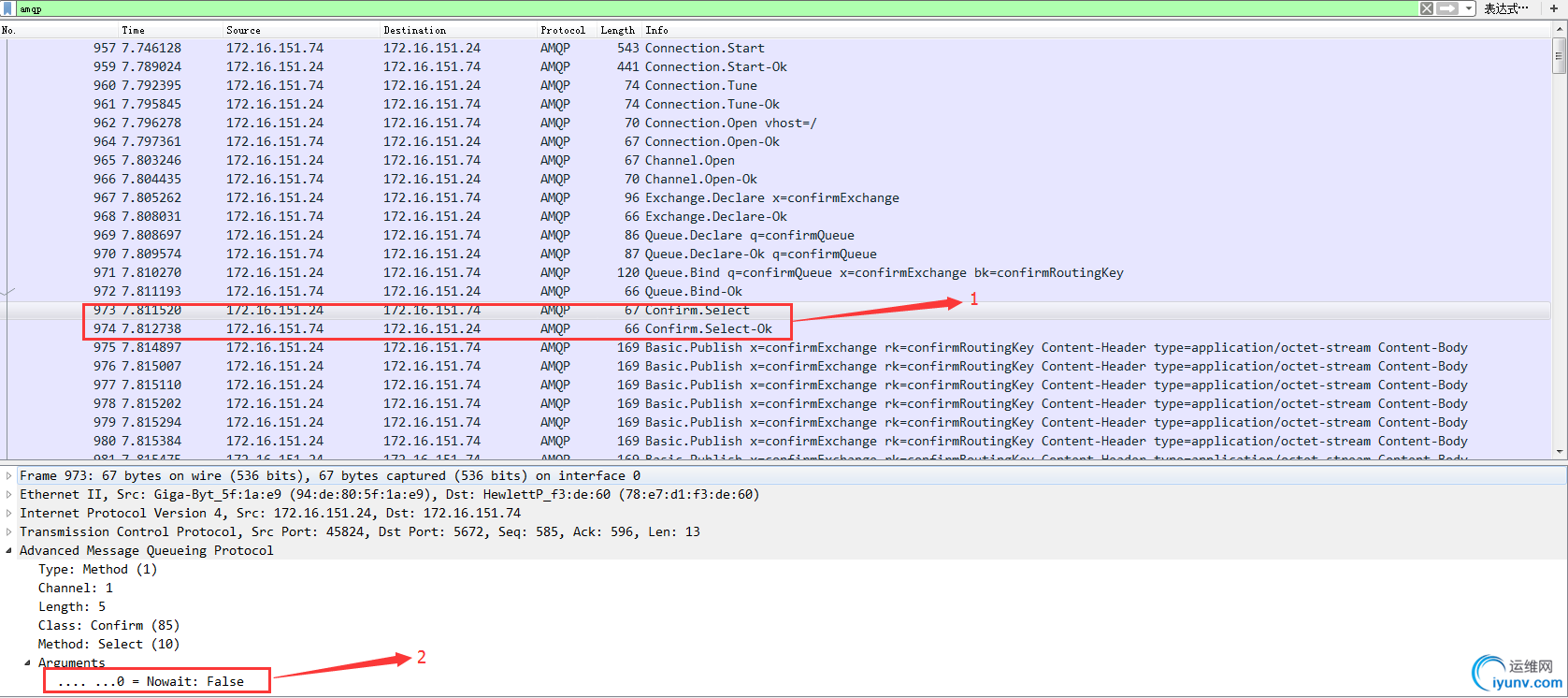Screen dimensions: 1568x698
Task: Select packet 978 Basic.Publish row
Action: [776, 403]
